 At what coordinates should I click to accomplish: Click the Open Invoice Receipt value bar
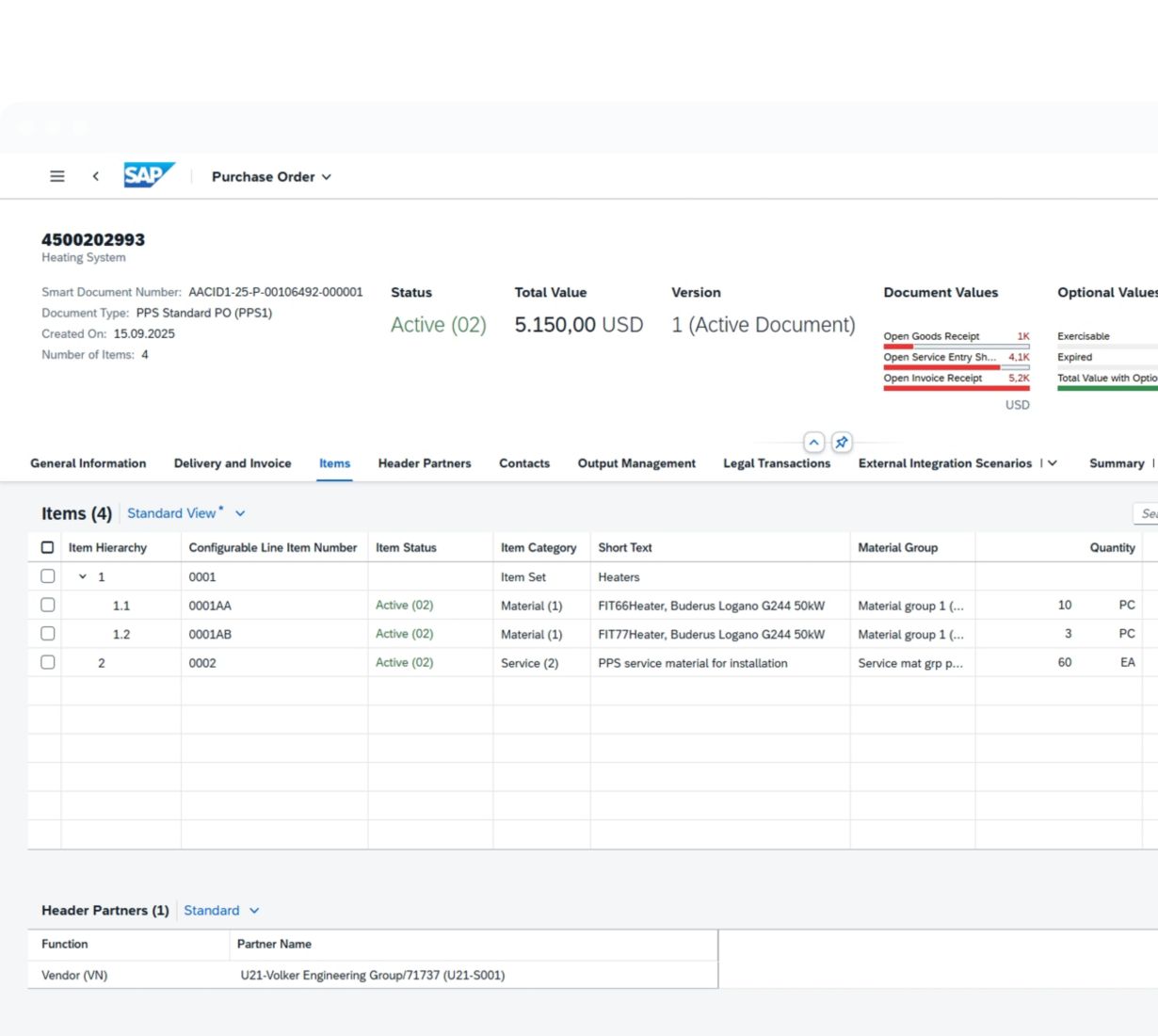956,387
